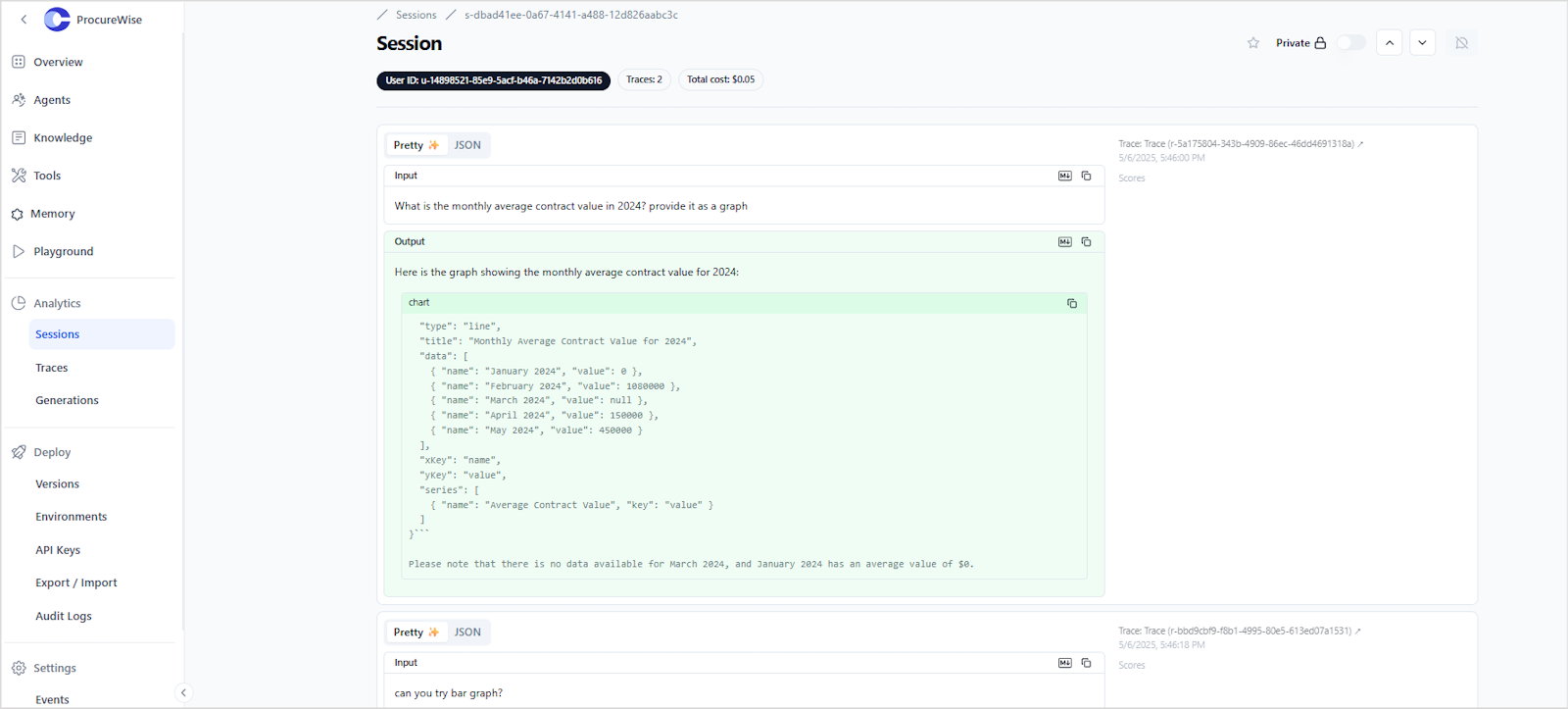Click the User ID badge
This screenshot has width=1568, height=709.
click(493, 80)
